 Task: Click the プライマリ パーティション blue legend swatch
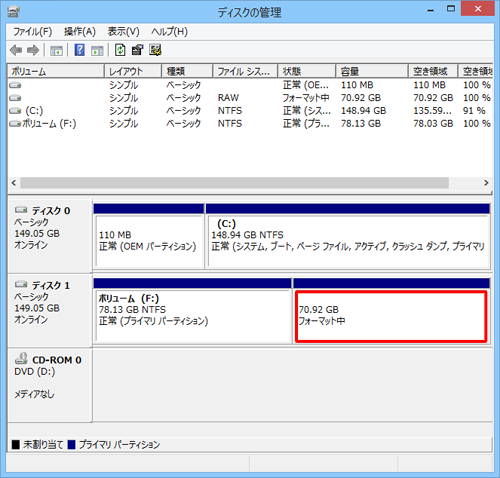click(x=71, y=445)
